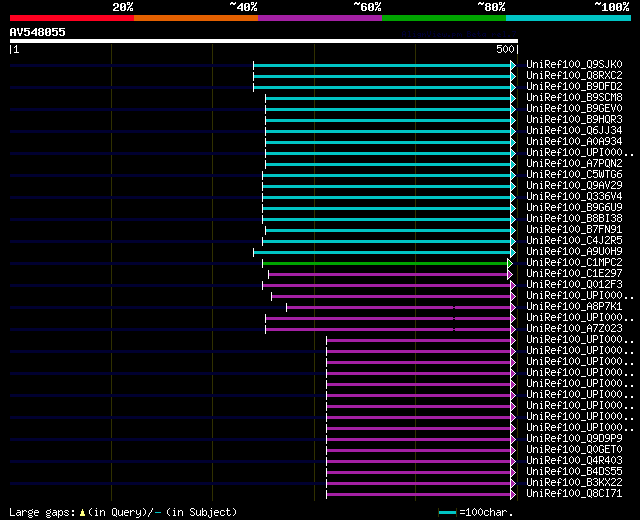
Task: Select the UniRef100_A7PQN2 label
Action: pyautogui.click(x=574, y=164)
